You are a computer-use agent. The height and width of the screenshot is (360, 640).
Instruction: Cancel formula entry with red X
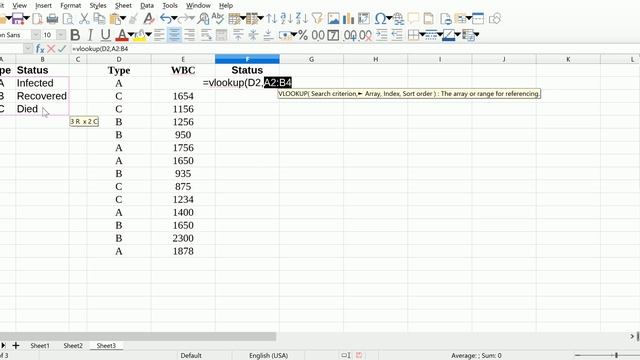(51, 49)
